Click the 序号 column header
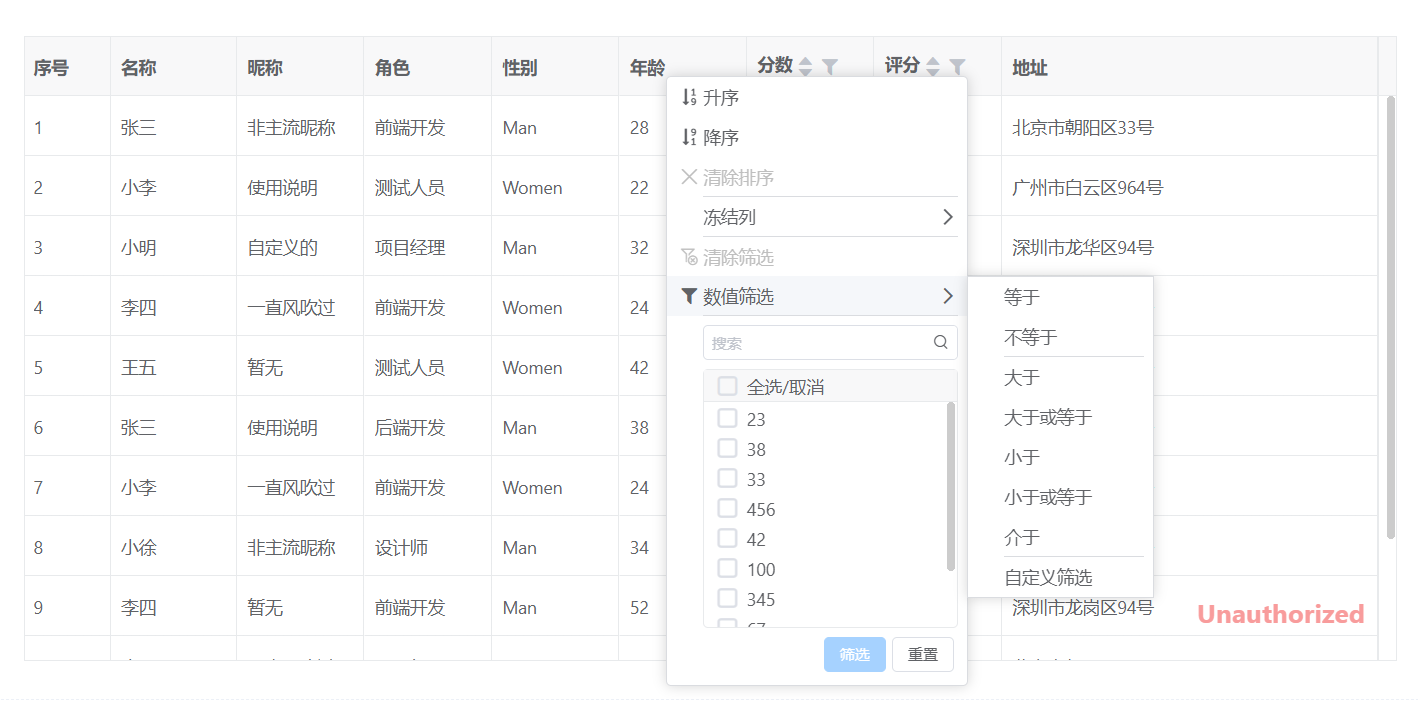This screenshot has height=702, width=1418. [x=67, y=67]
